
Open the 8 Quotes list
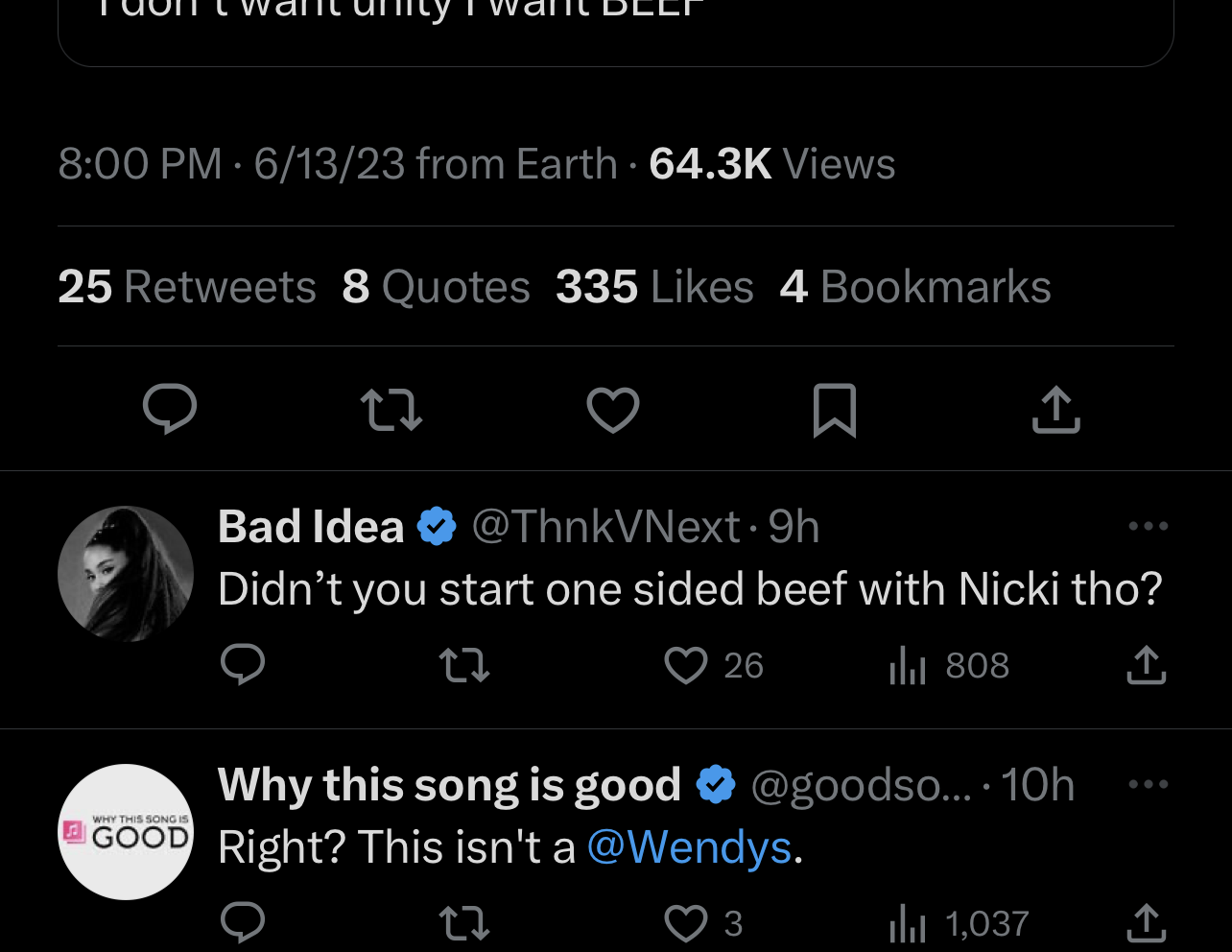click(x=436, y=286)
